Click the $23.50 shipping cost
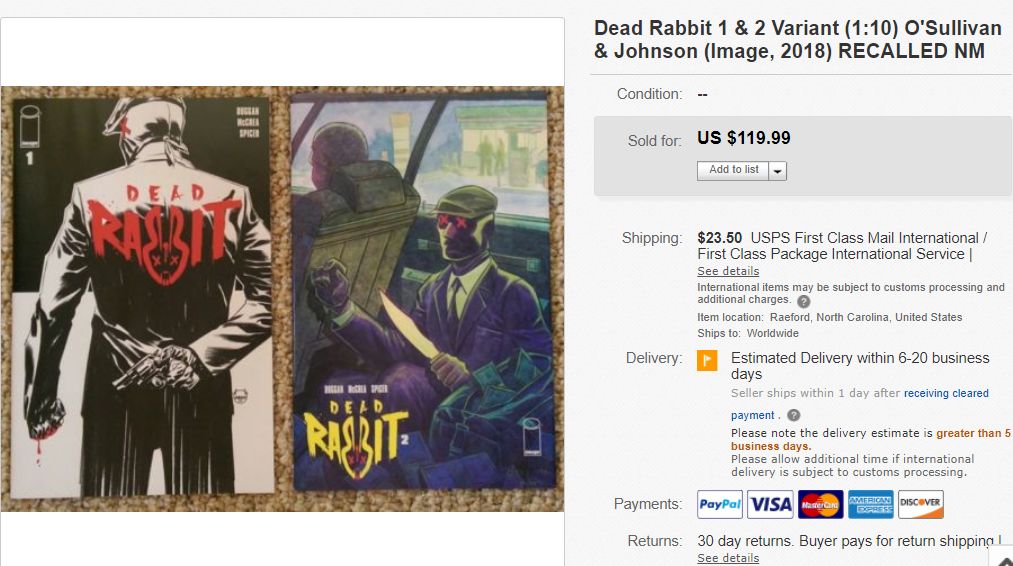Image resolution: width=1013 pixels, height=566 pixels. tap(719, 238)
